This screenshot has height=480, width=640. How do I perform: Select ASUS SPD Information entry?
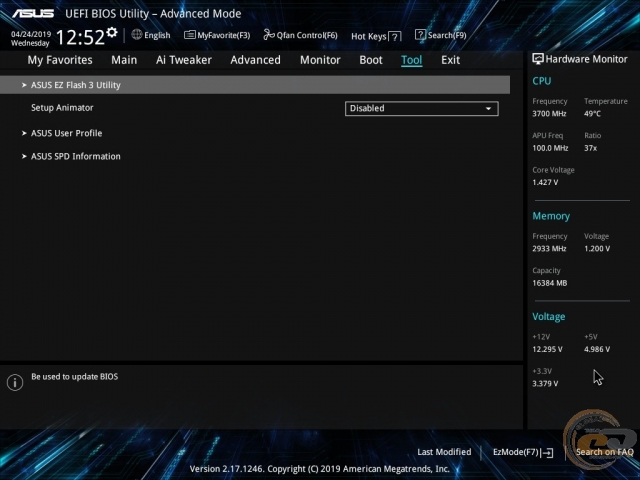click(x=76, y=156)
